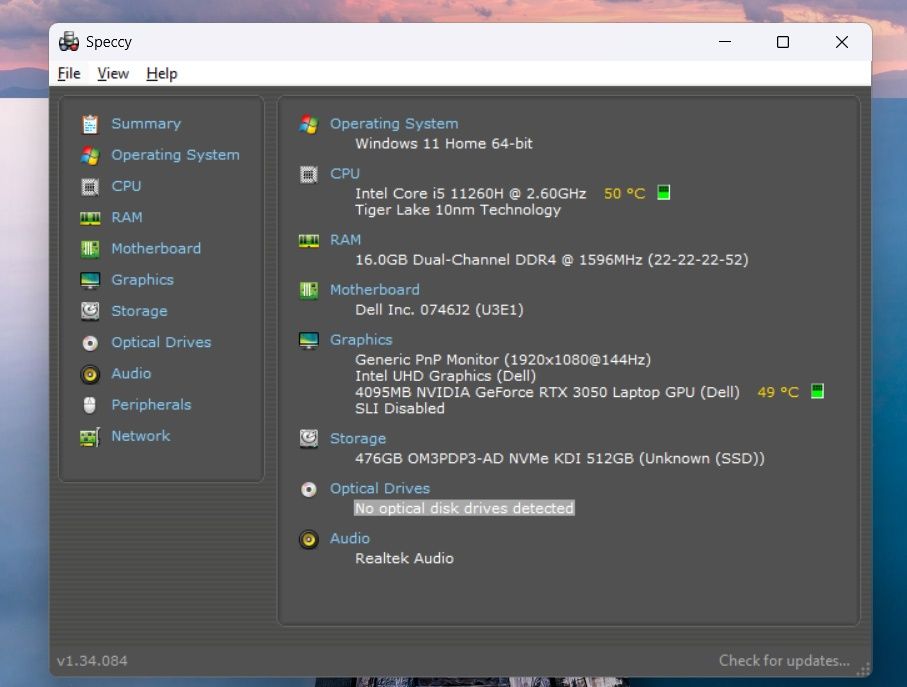907x687 pixels.
Task: Click the Operating System flag icon in the sidebar
Action: 90,155
